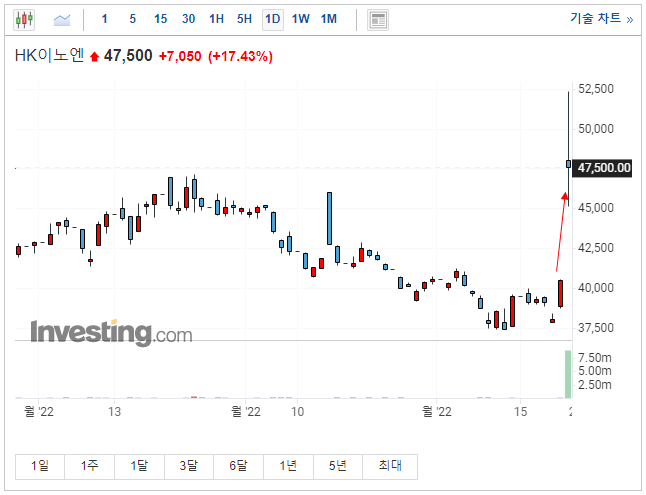Click the 7.50m volume axis label
This screenshot has width=646, height=495.
tap(595, 357)
